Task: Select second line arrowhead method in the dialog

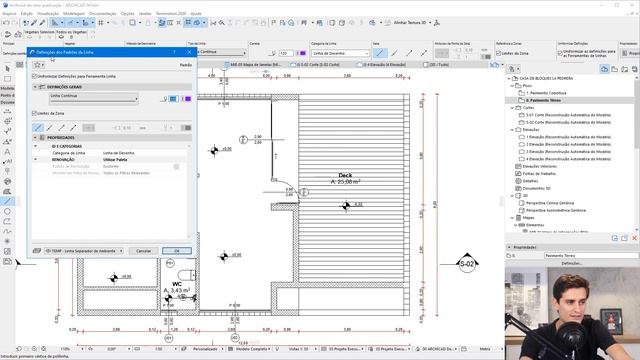Action: click(50, 128)
